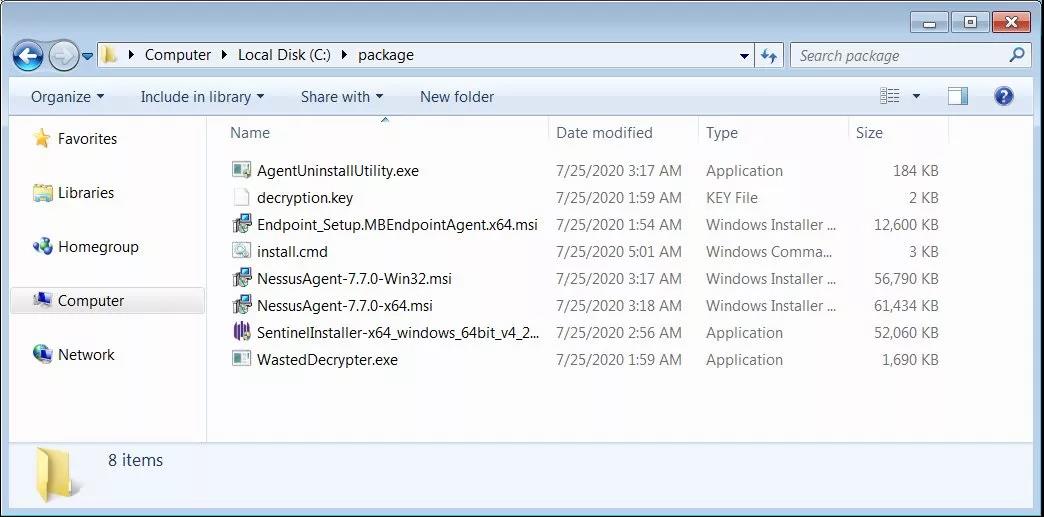Select the SentinelInstaller file icon
The height and width of the screenshot is (517, 1044).
pos(241,333)
